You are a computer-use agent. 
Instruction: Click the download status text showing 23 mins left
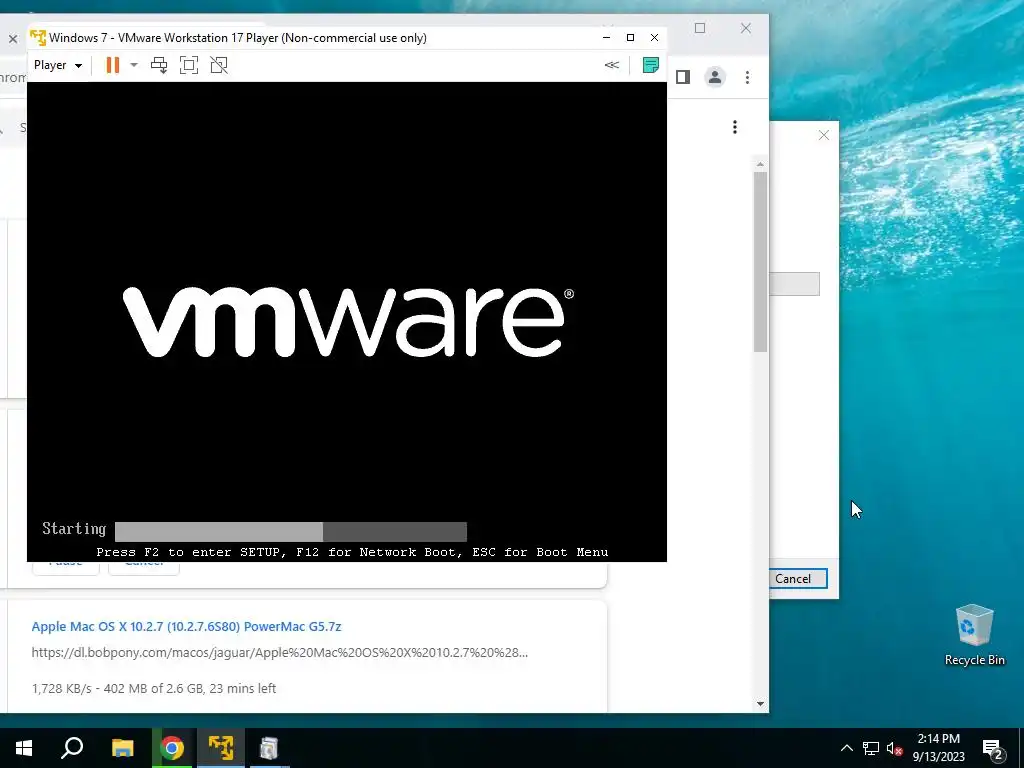153,688
